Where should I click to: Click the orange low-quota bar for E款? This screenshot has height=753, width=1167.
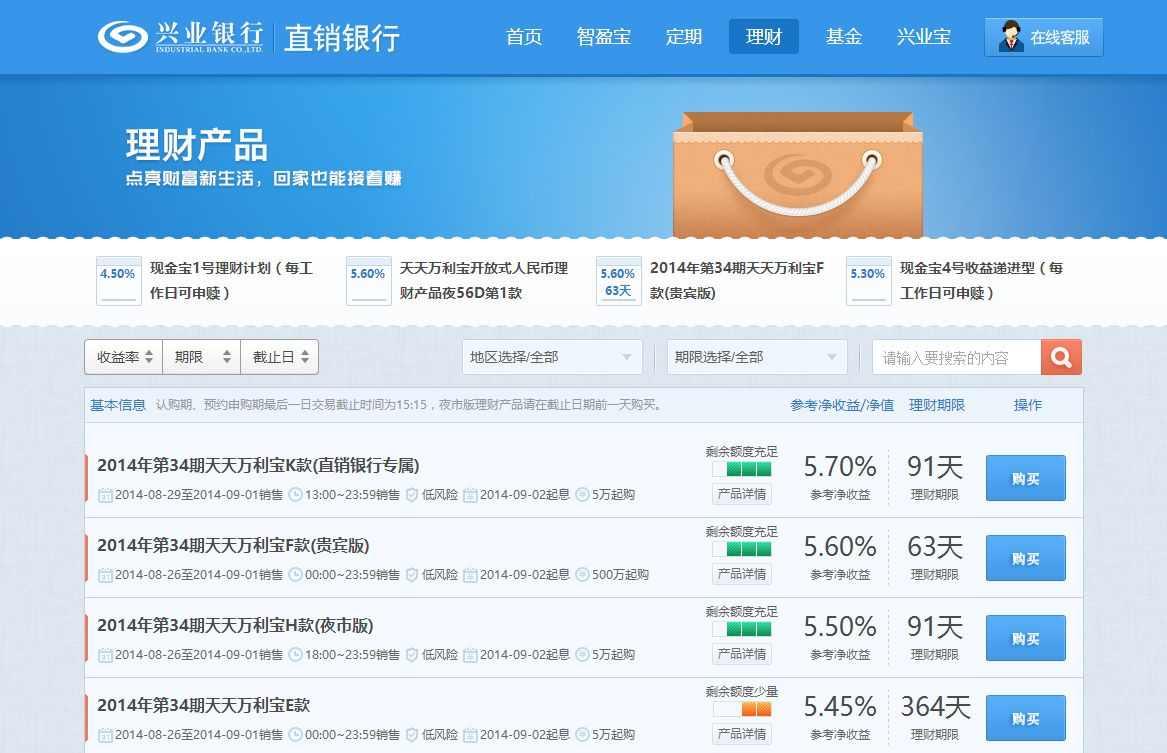click(x=741, y=709)
